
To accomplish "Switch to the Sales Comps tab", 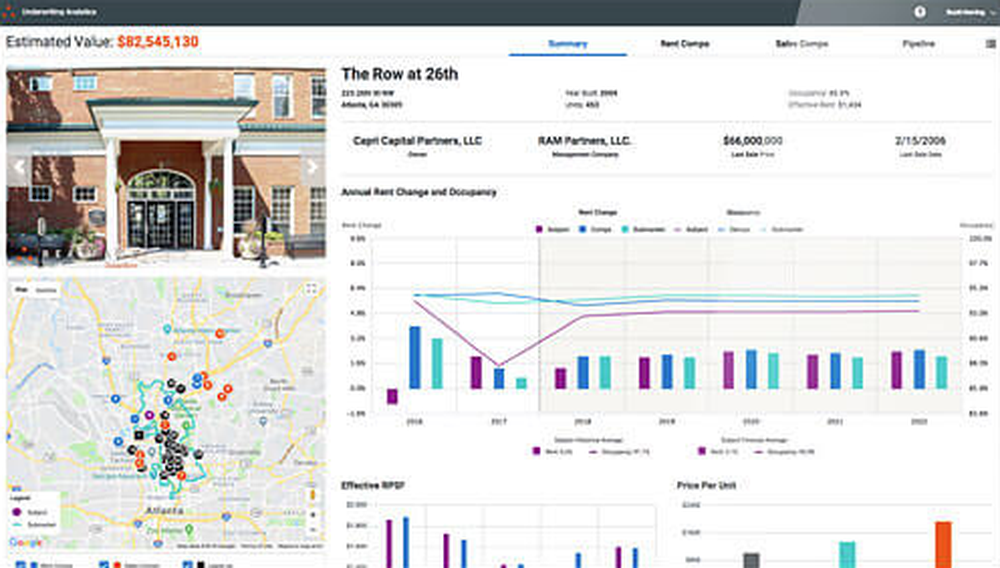I will (x=802, y=44).
